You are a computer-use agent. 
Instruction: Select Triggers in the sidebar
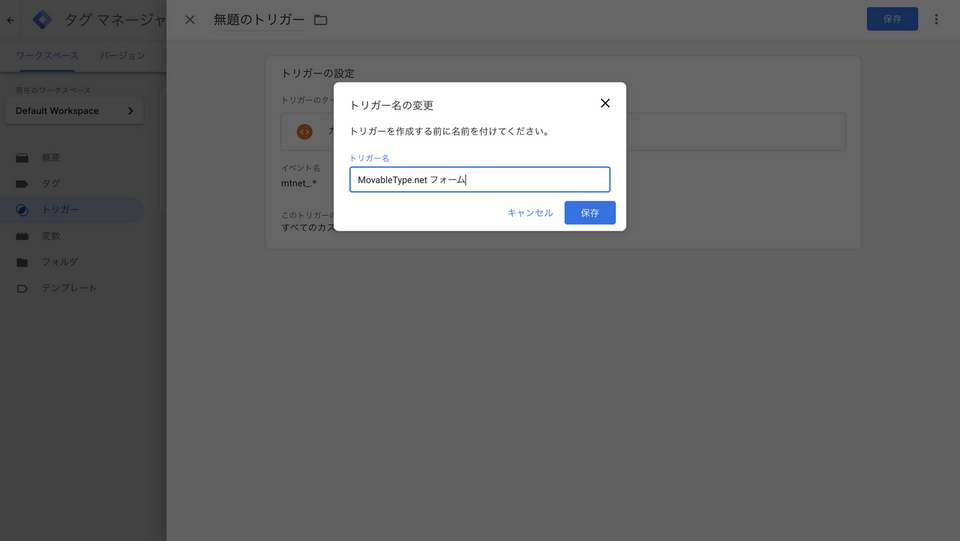click(x=60, y=210)
